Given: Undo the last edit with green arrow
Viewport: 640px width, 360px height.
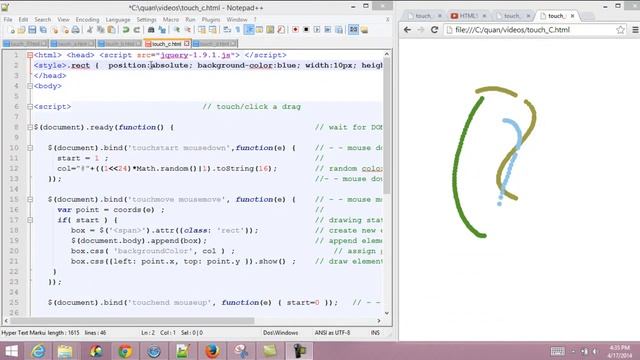Looking at the screenshot, I should click(126, 30).
